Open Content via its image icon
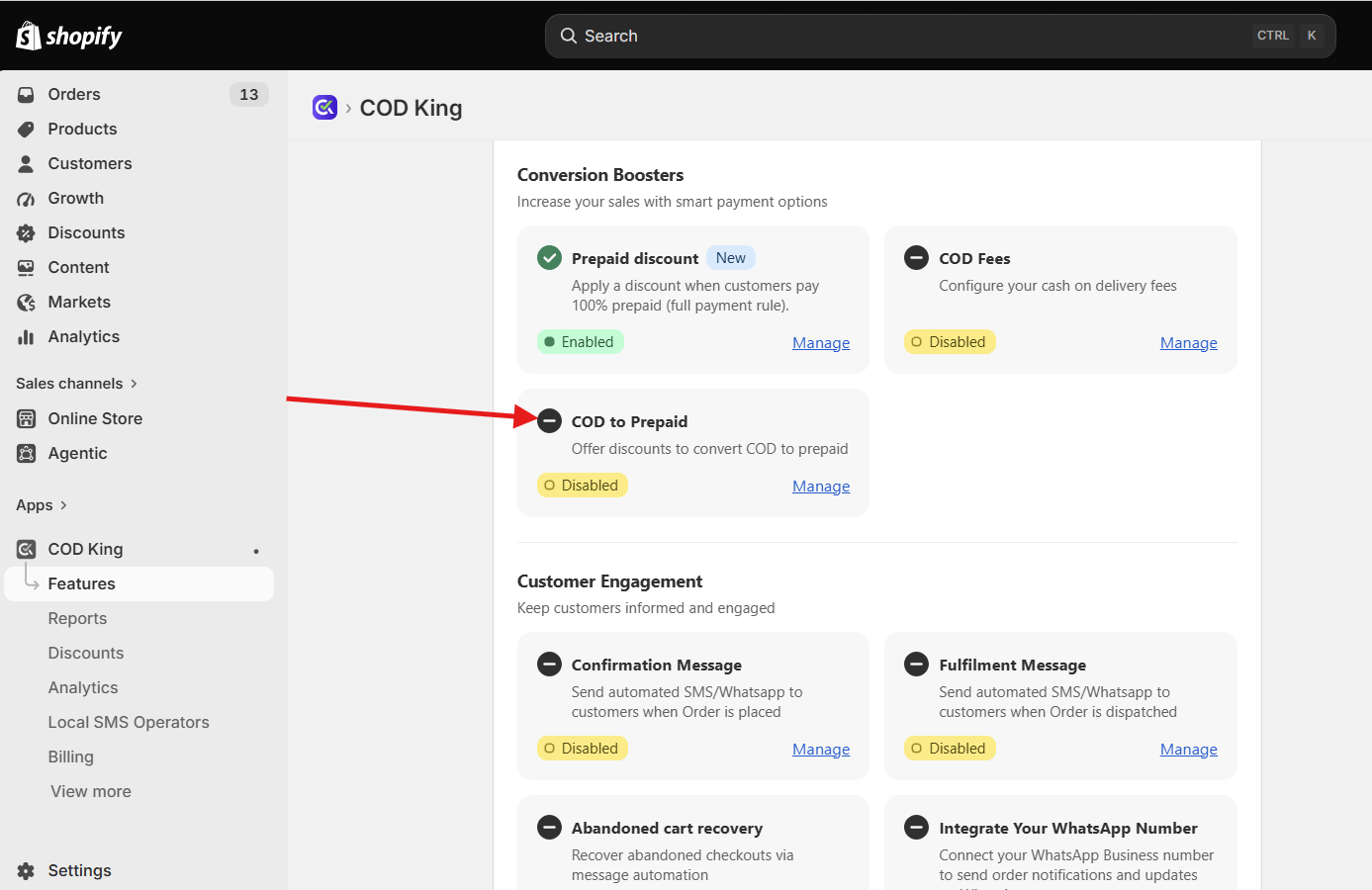Screen dimensions: 1372x890 click(x=26, y=267)
